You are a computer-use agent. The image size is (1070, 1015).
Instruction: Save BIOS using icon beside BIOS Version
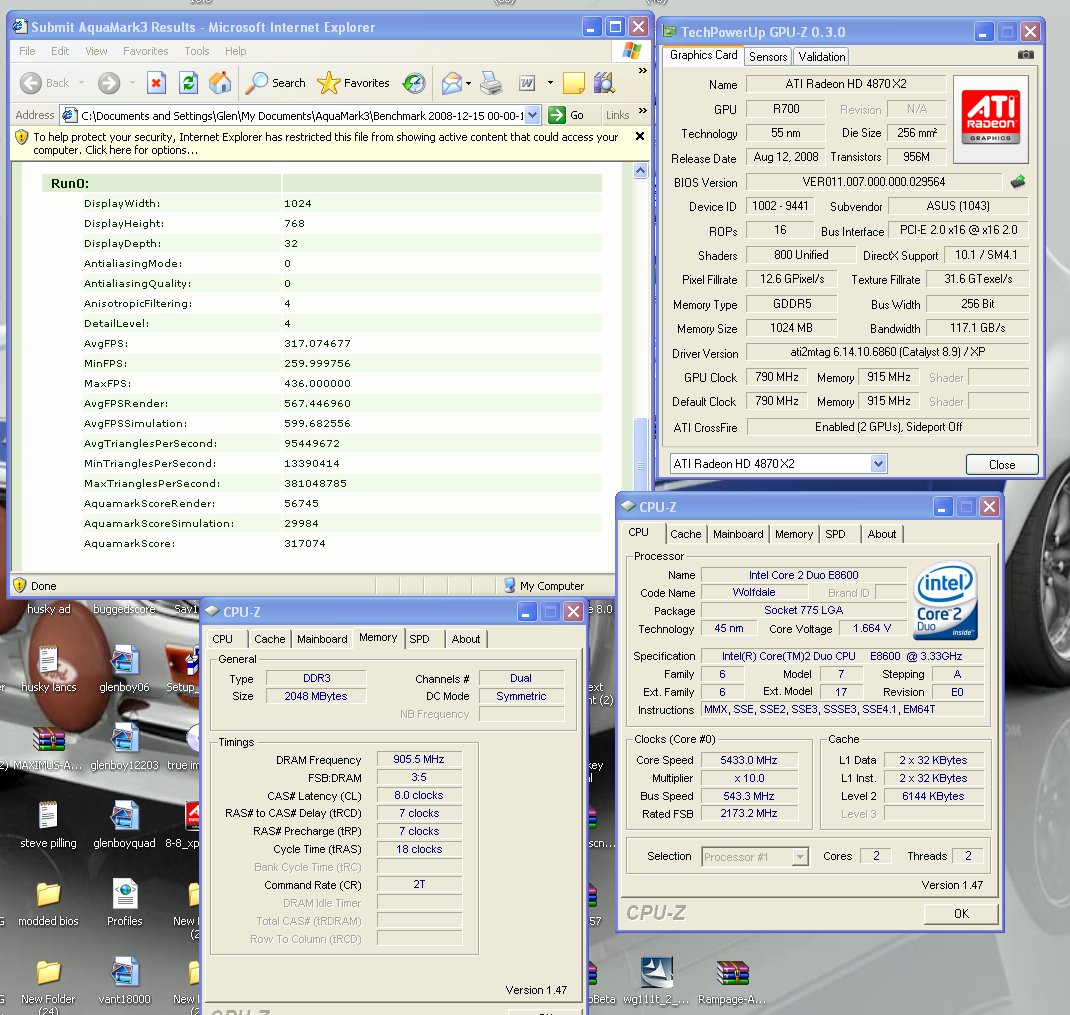point(1018,182)
